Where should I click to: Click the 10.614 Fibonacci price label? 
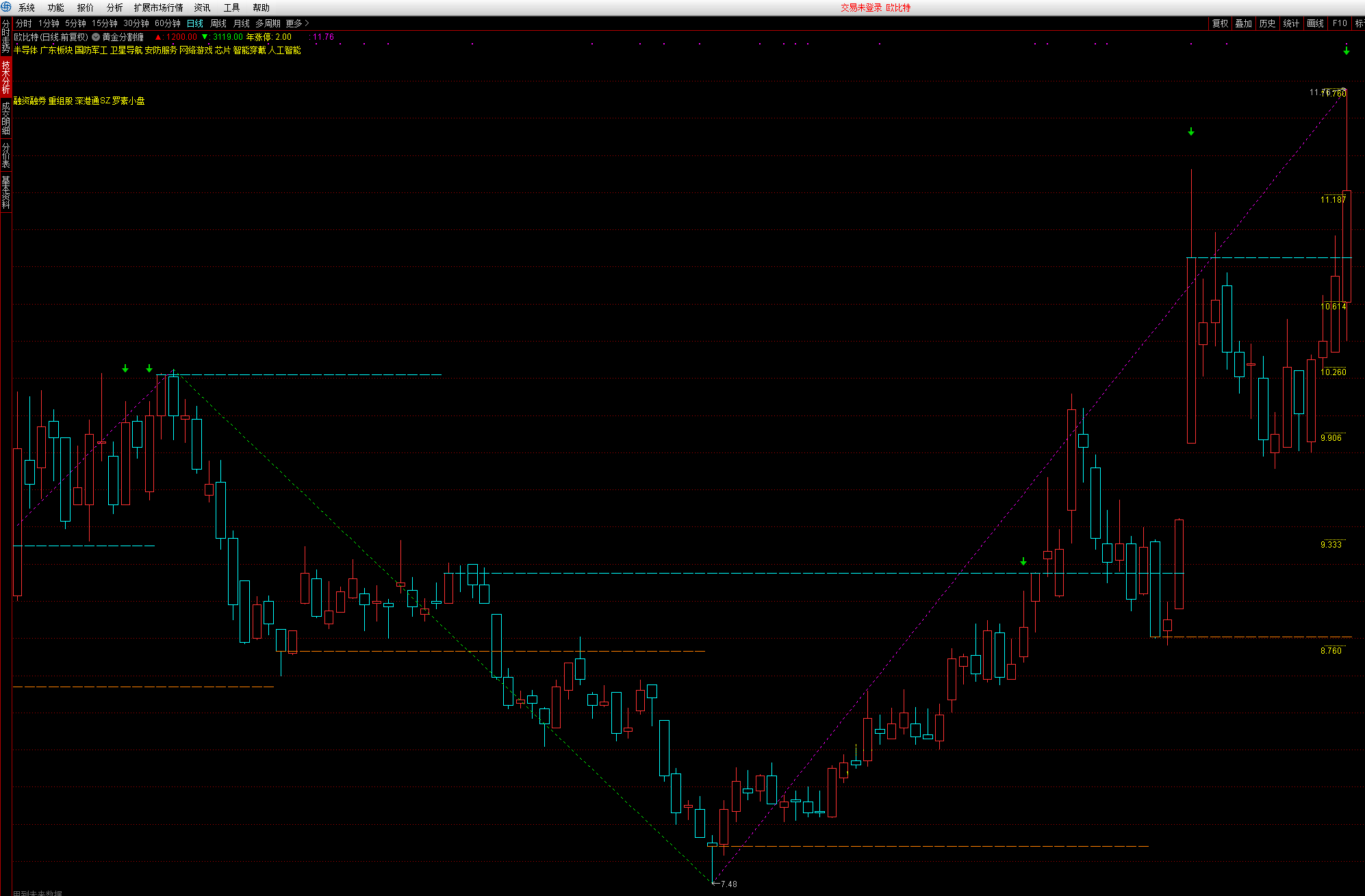[x=1333, y=307]
